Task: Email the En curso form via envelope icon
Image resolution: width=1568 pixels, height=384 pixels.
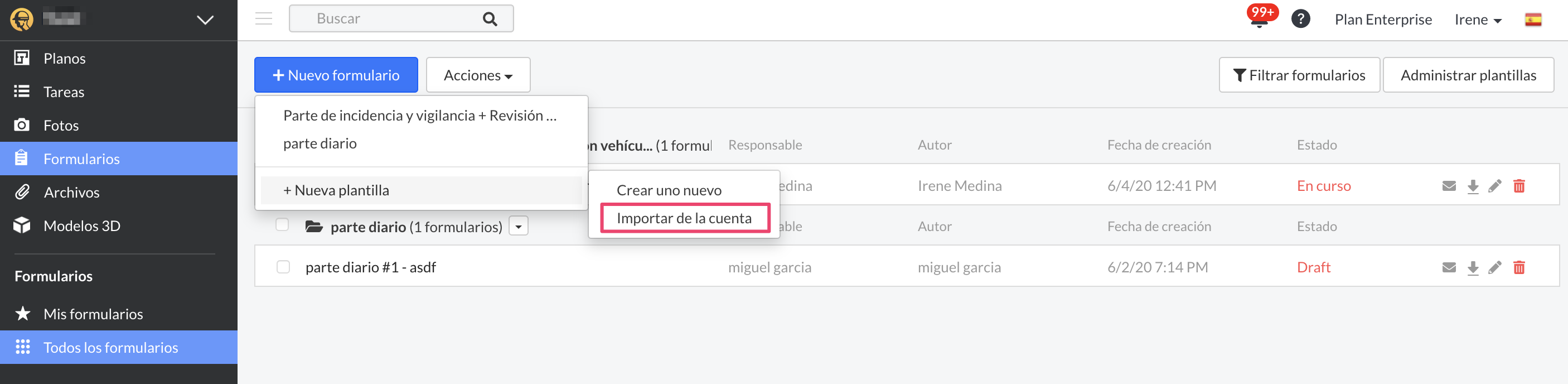Action: (x=1449, y=186)
